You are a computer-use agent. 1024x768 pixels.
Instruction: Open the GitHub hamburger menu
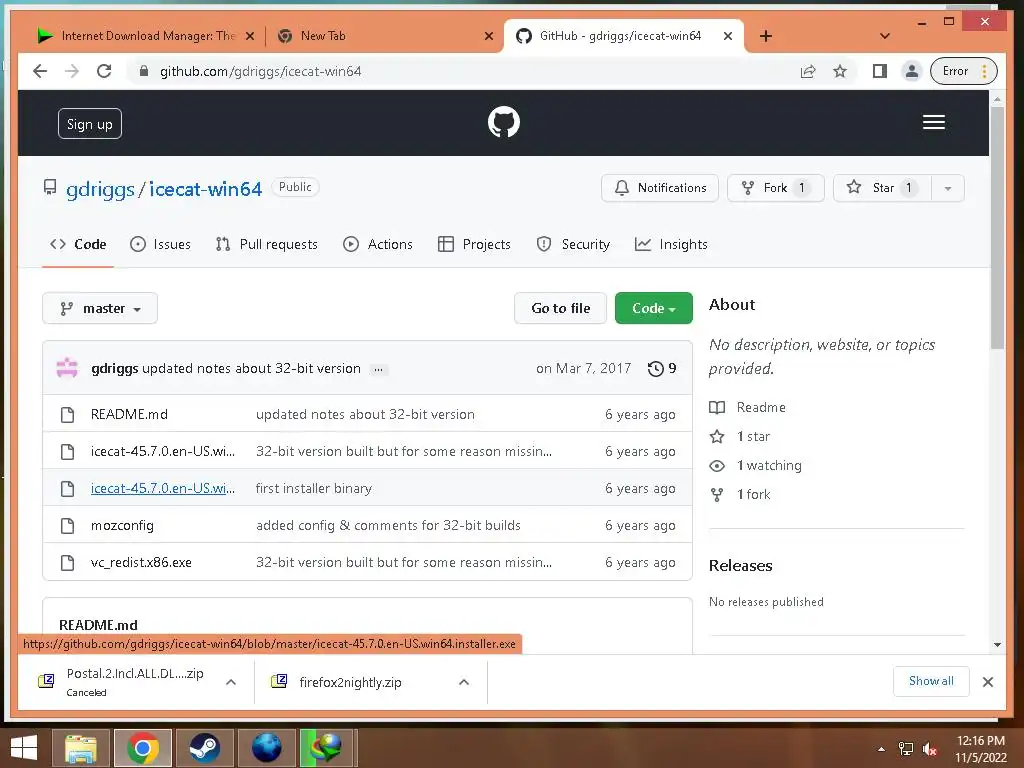pos(933,122)
